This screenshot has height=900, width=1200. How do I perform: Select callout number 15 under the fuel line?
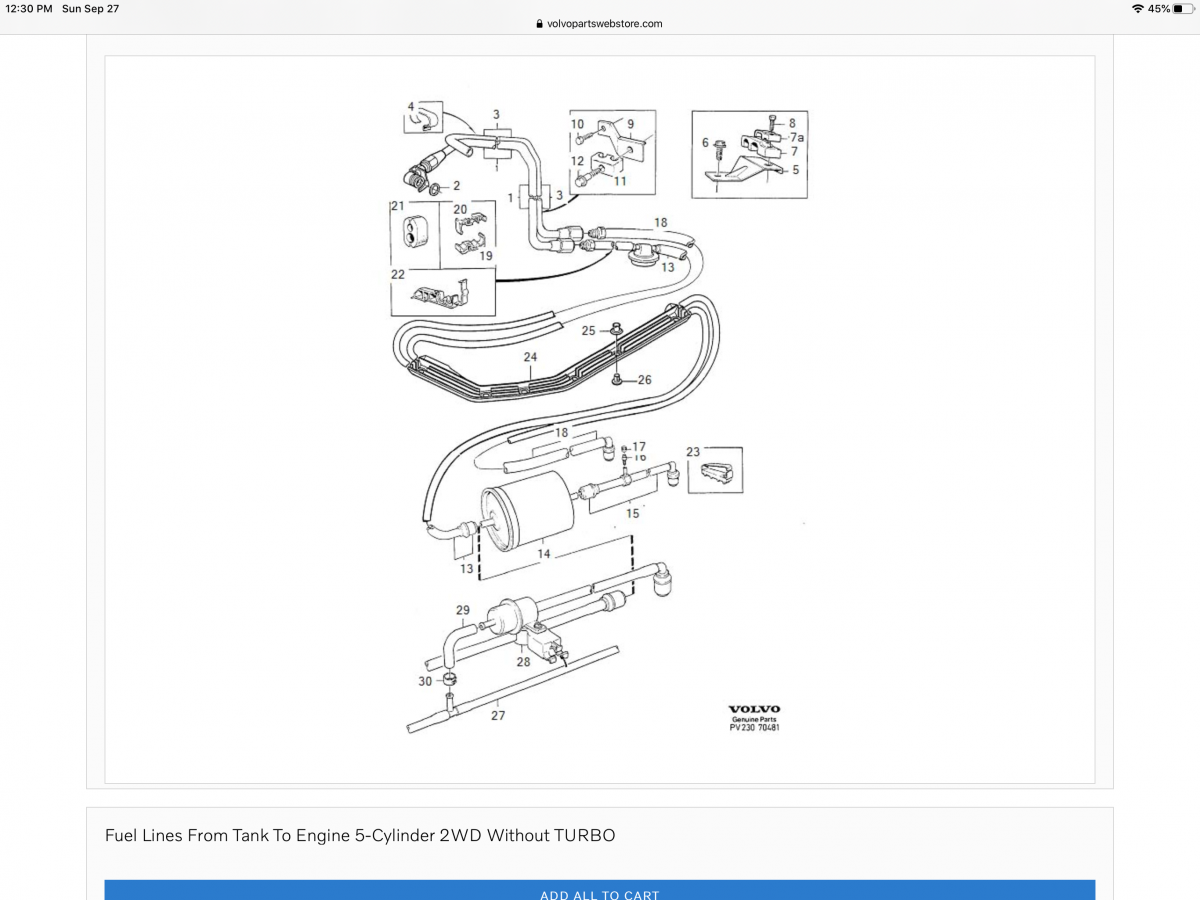(x=632, y=513)
